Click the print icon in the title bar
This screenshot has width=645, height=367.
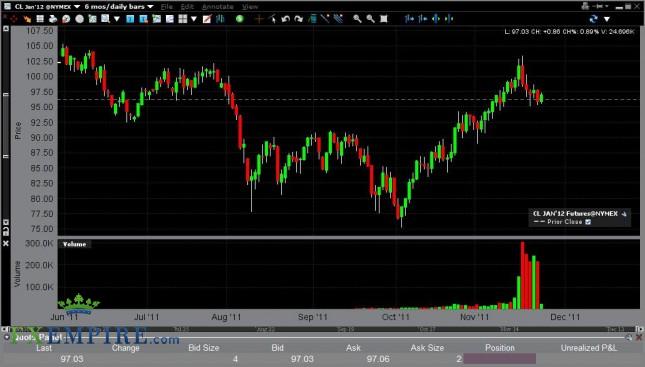(585, 6)
